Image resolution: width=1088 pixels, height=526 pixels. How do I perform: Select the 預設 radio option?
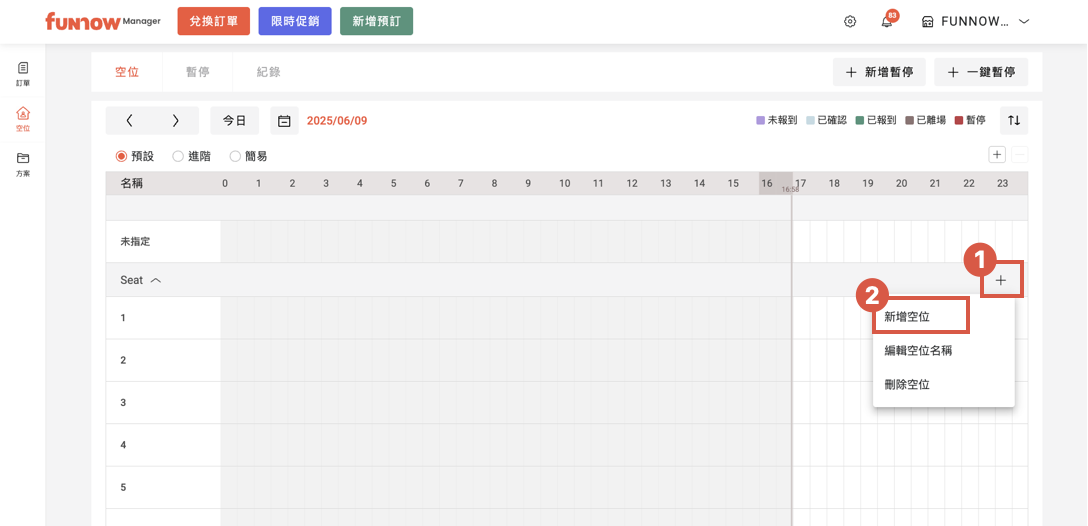tap(122, 156)
